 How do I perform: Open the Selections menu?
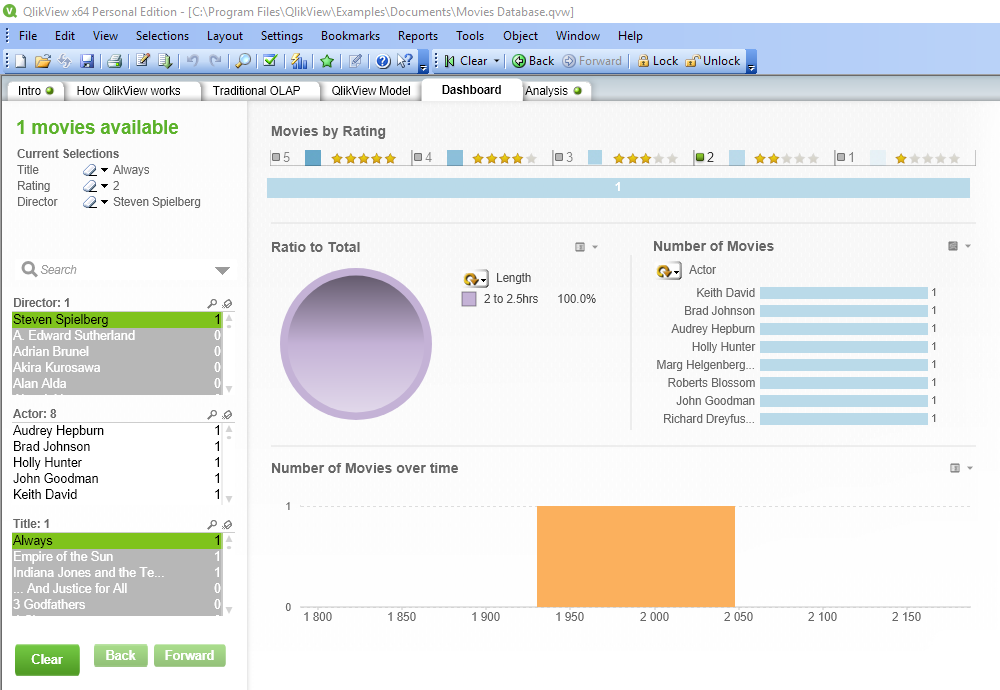point(162,36)
